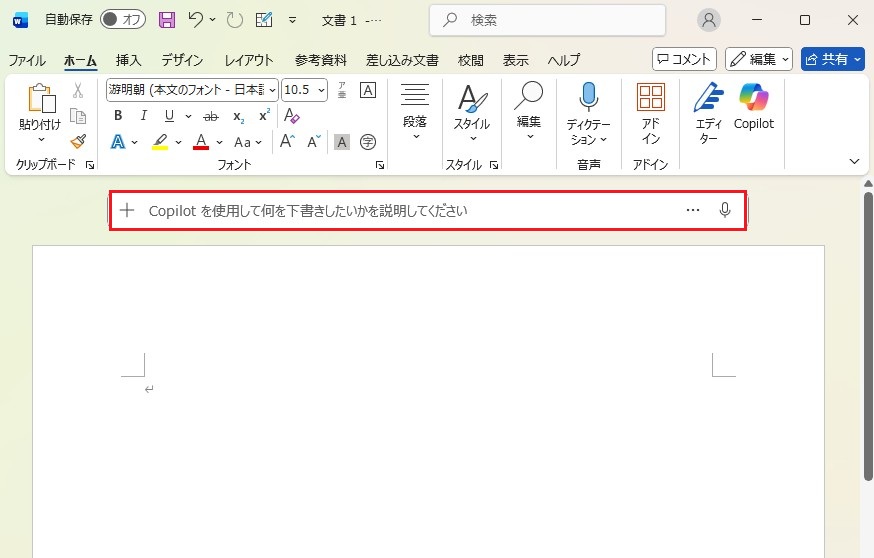The image size is (874, 558).
Task: Expand the font size dropdown
Action: click(x=321, y=90)
